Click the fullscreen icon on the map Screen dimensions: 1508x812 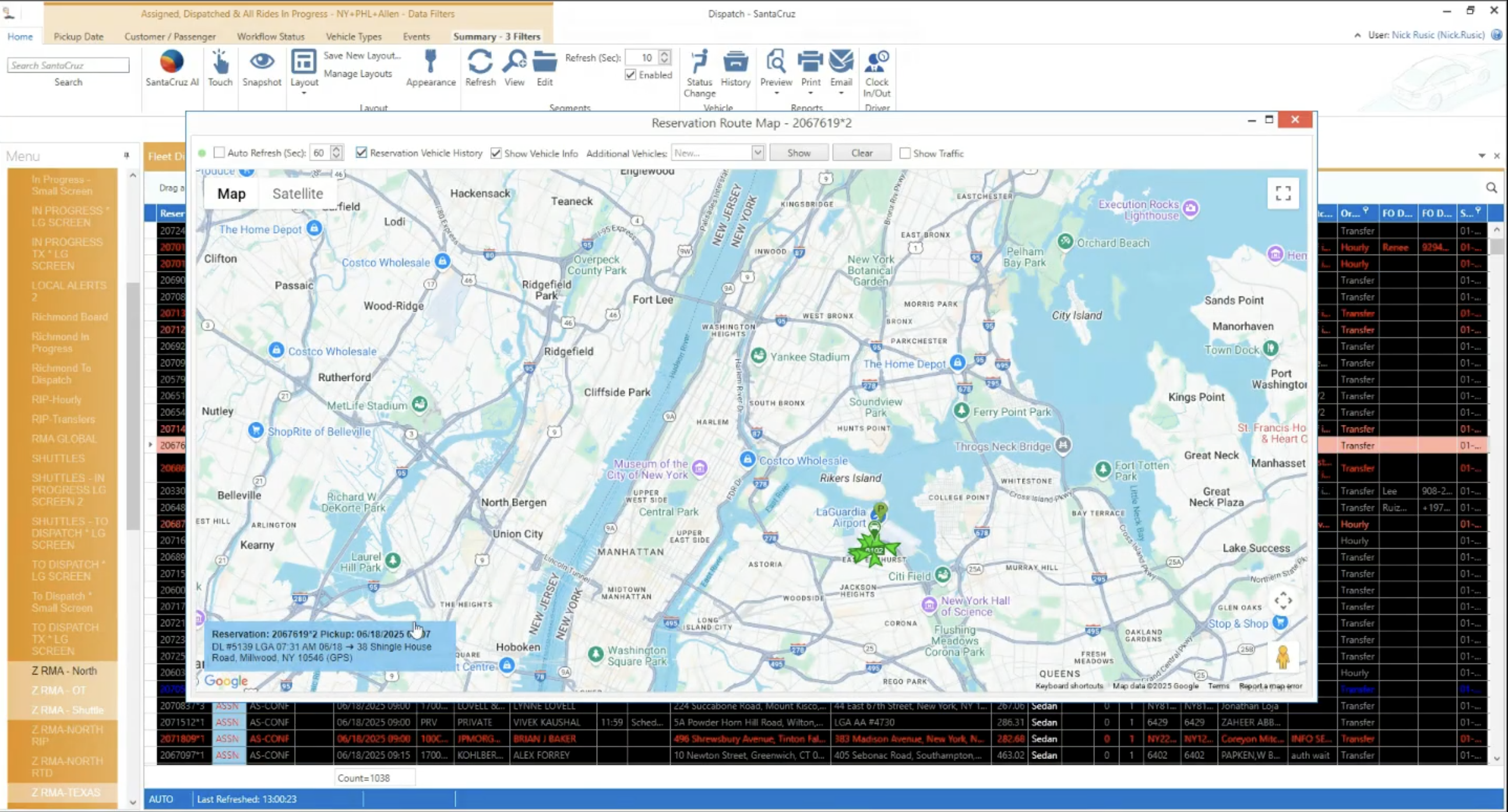[1283, 193]
